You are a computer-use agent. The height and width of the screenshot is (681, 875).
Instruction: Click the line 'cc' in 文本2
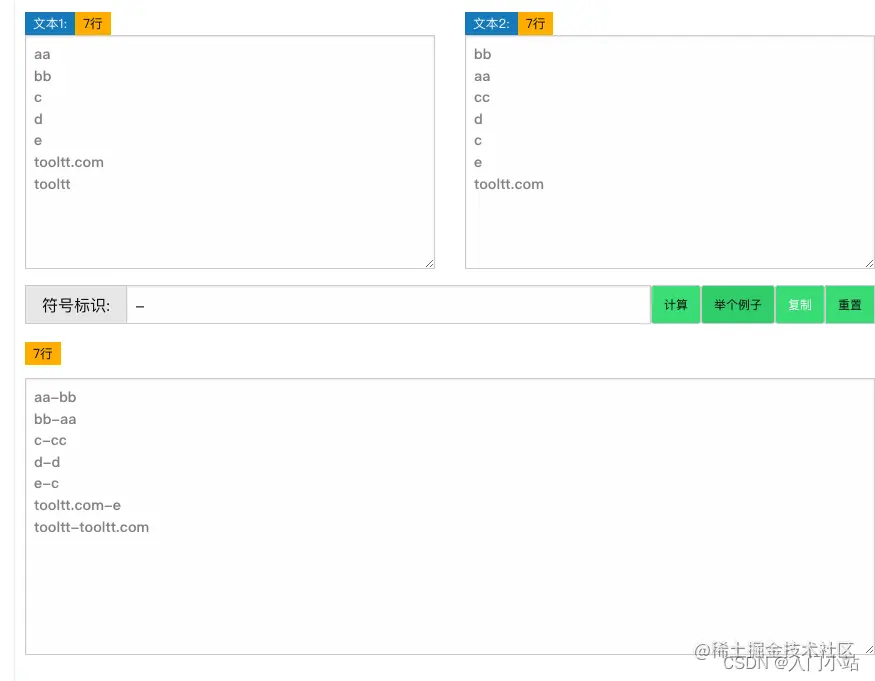point(482,98)
